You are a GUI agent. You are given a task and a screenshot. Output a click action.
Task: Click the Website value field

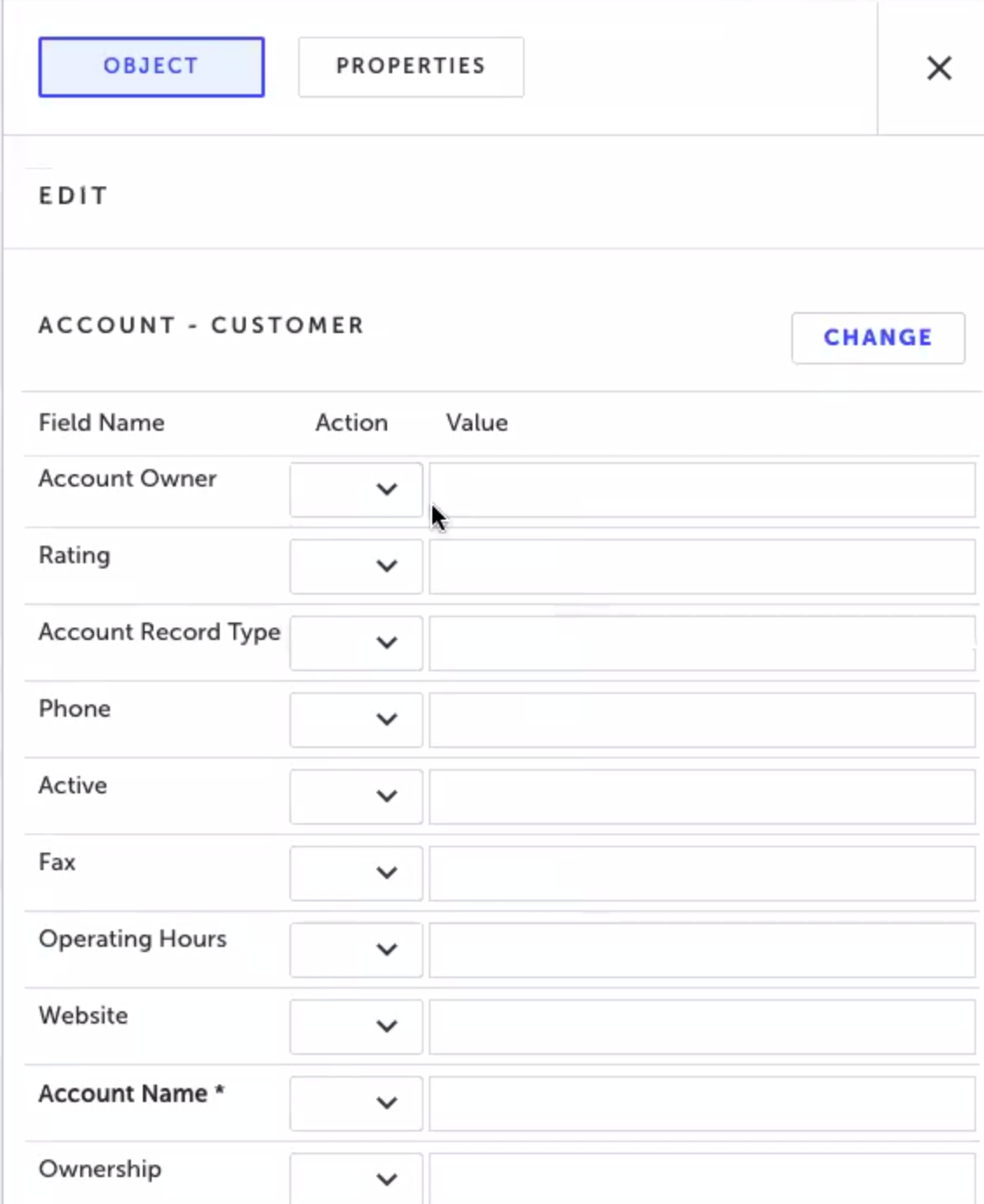coord(702,1026)
